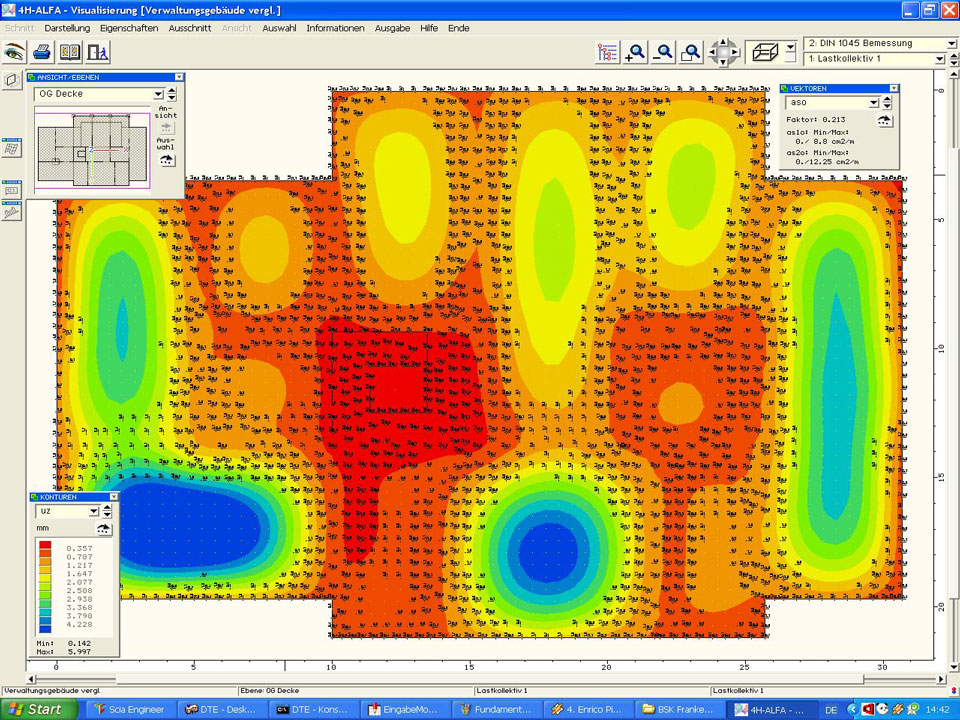Click the pan navigation arrows control

(x=723, y=52)
